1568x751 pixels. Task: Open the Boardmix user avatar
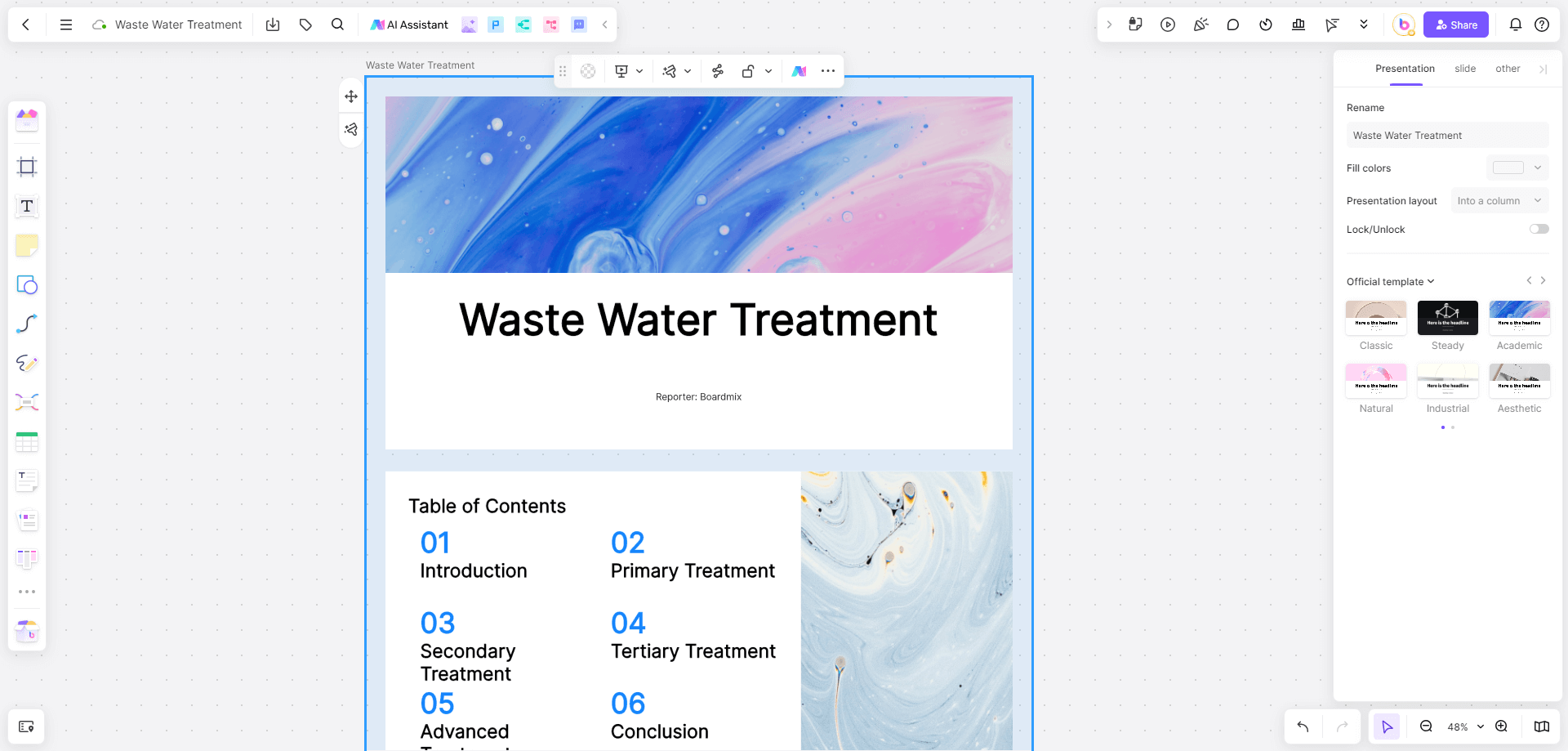point(1404,25)
